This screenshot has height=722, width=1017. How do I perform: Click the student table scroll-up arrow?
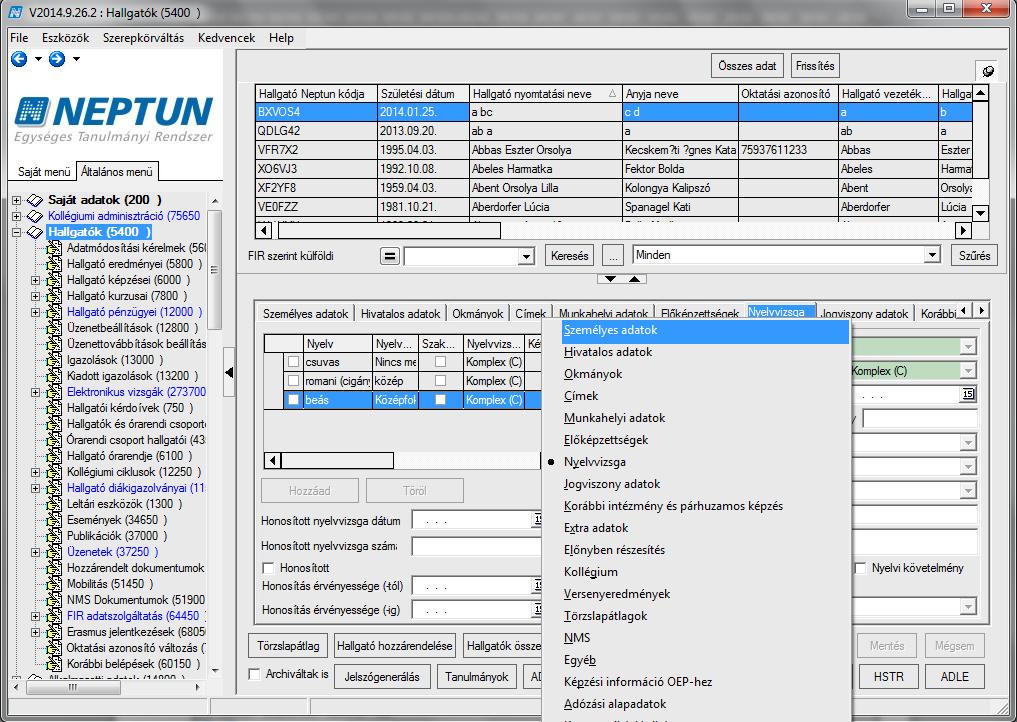coord(981,93)
